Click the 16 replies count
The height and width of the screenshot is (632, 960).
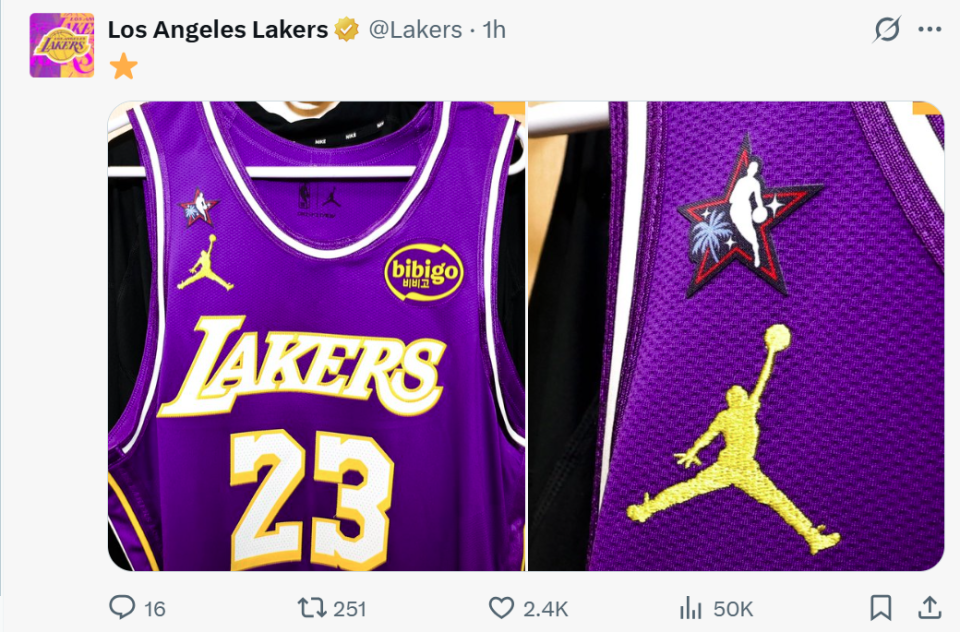(155, 608)
